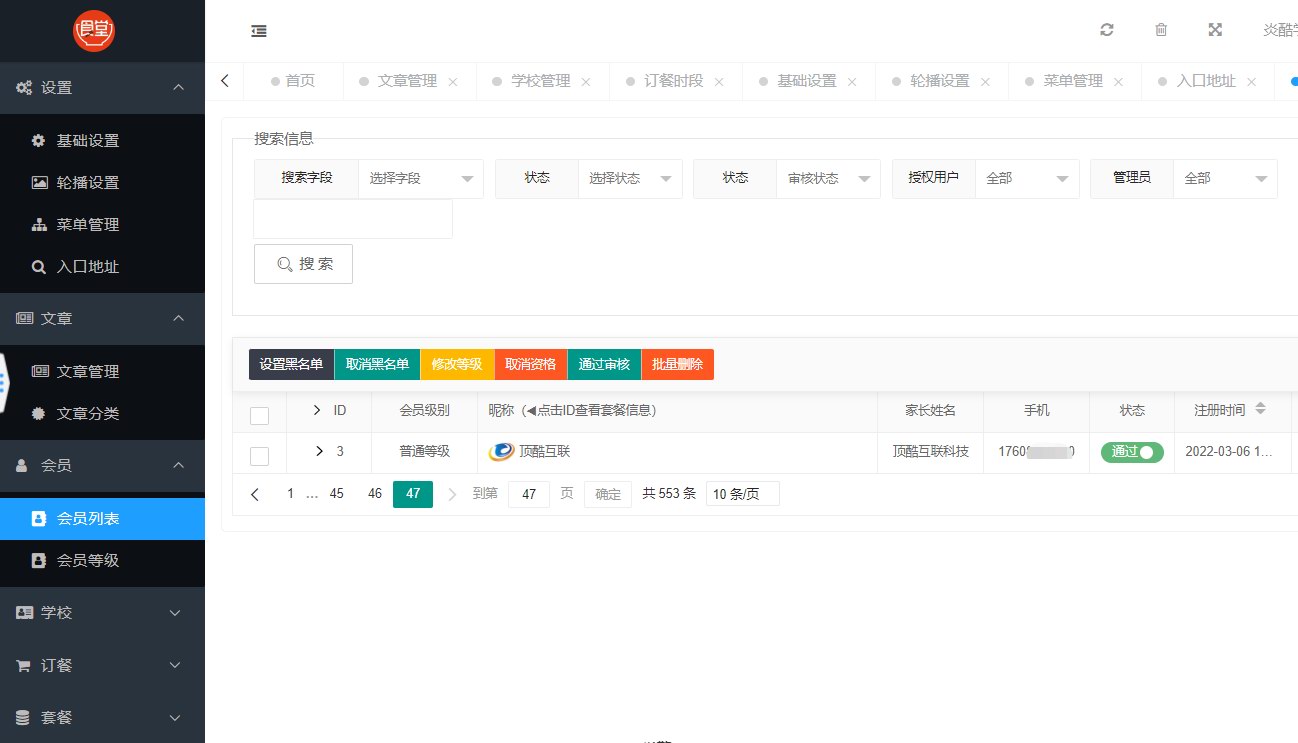Viewport: 1298px width, 743px height.
Task: Click the 取消黑名单 button
Action: pyautogui.click(x=377, y=364)
